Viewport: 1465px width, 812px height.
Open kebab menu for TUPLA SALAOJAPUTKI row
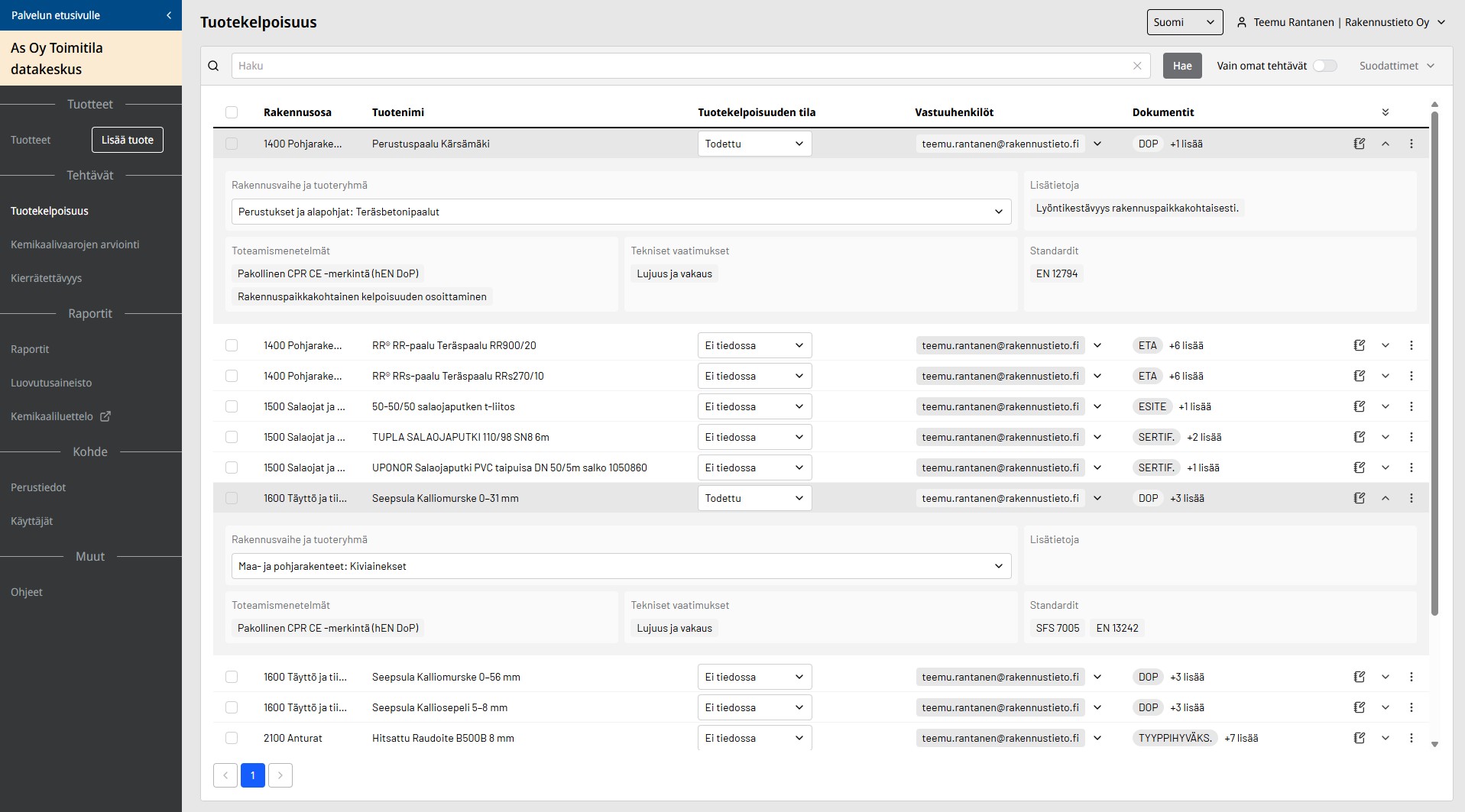(1411, 437)
